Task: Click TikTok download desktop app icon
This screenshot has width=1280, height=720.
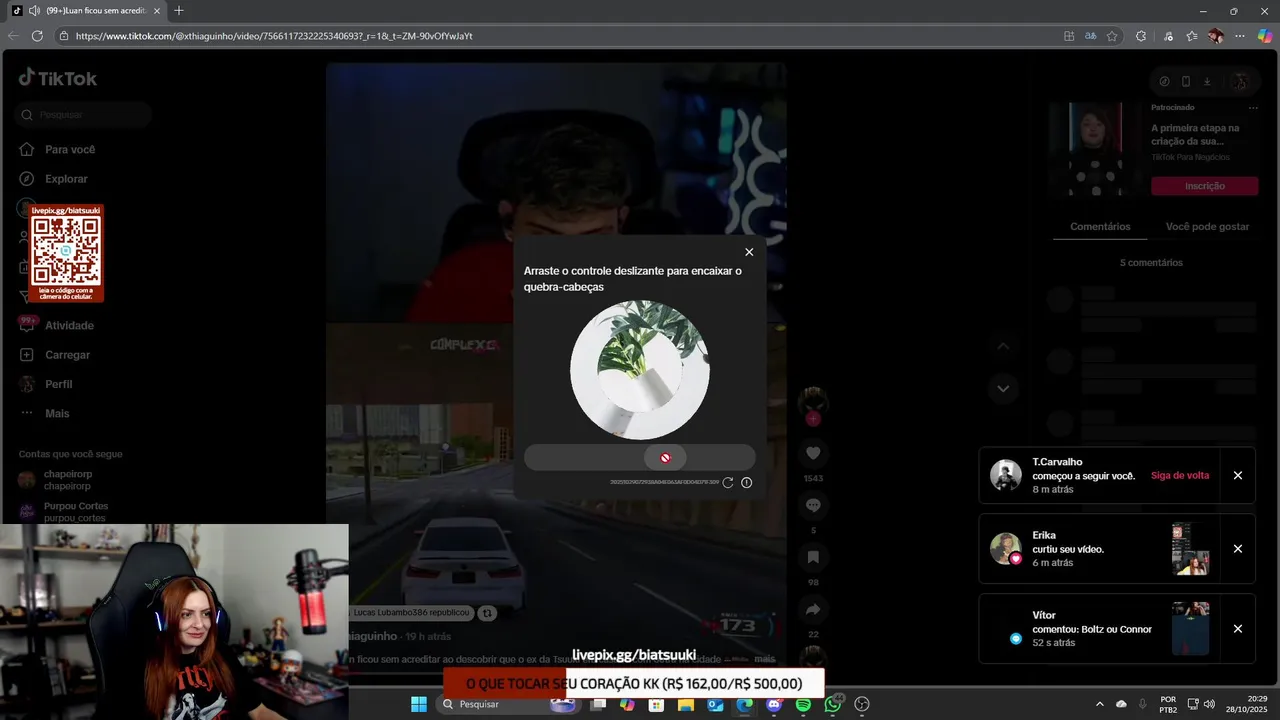Action: coord(1207,81)
